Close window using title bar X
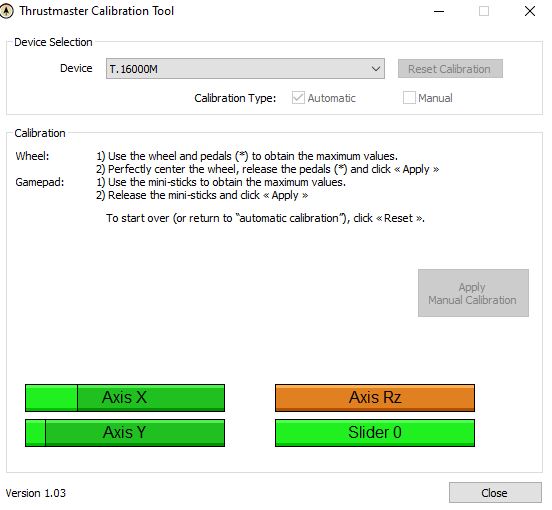 529,11
